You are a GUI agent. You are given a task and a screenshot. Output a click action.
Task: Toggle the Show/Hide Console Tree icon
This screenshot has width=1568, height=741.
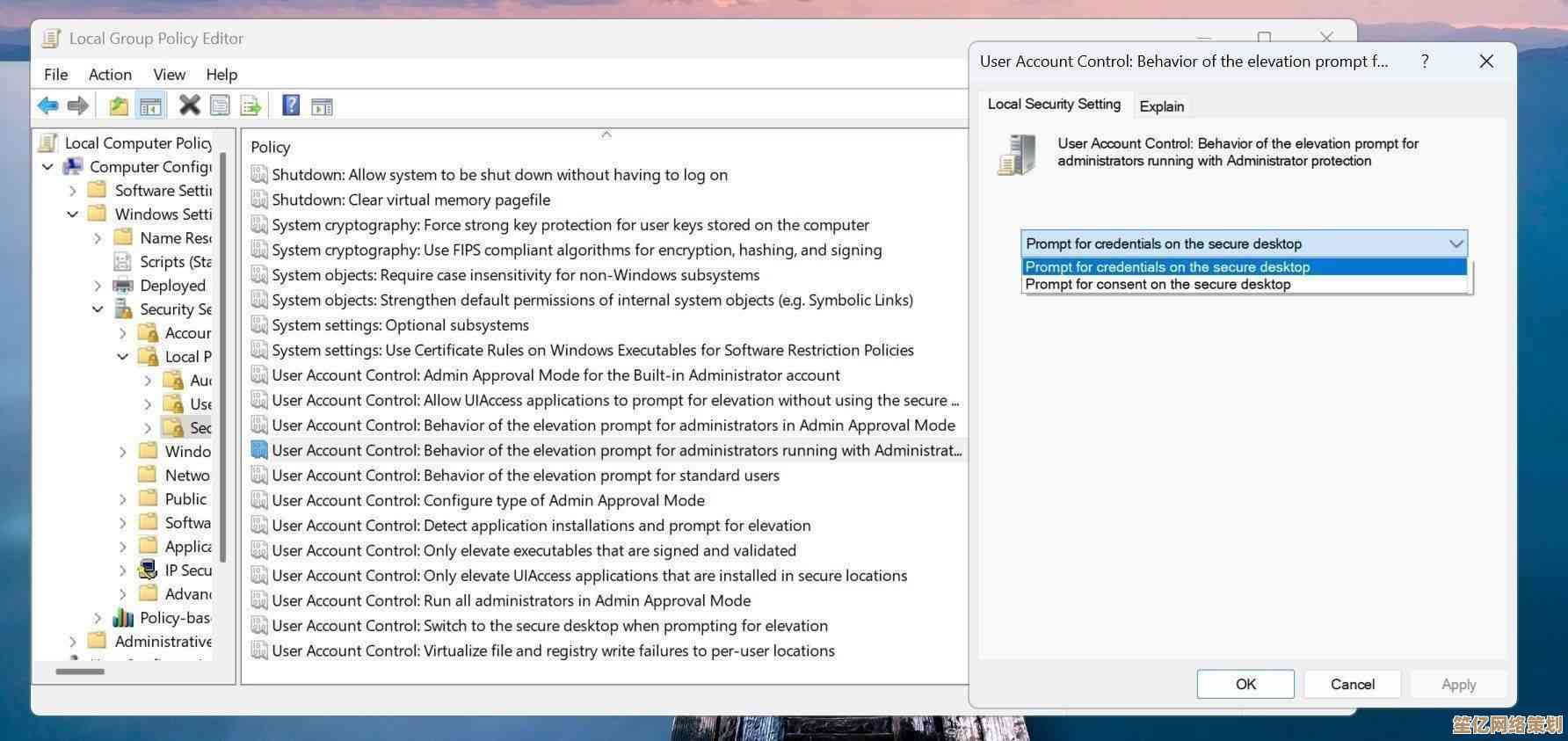pyautogui.click(x=150, y=106)
